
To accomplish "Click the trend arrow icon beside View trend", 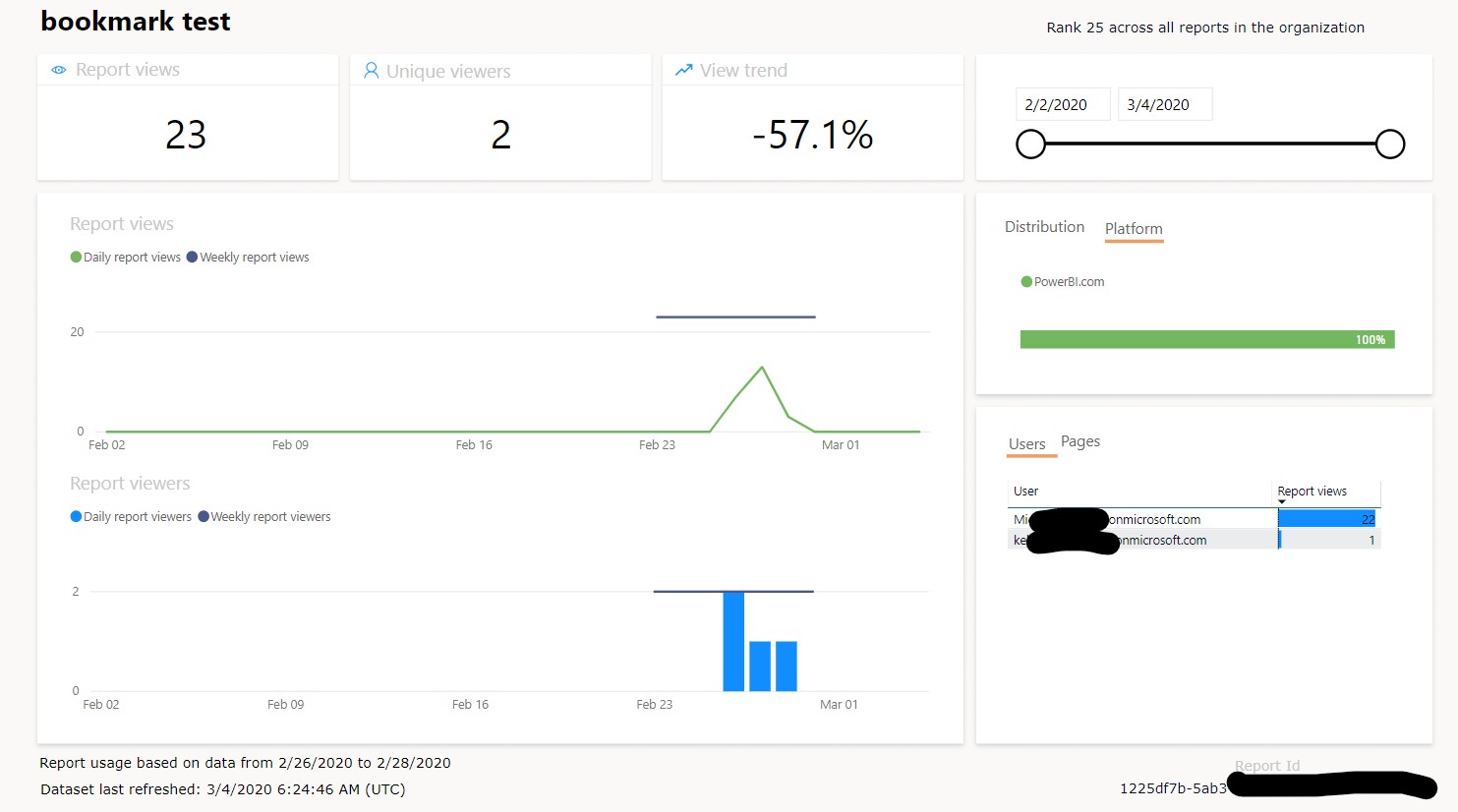I will click(x=684, y=70).
